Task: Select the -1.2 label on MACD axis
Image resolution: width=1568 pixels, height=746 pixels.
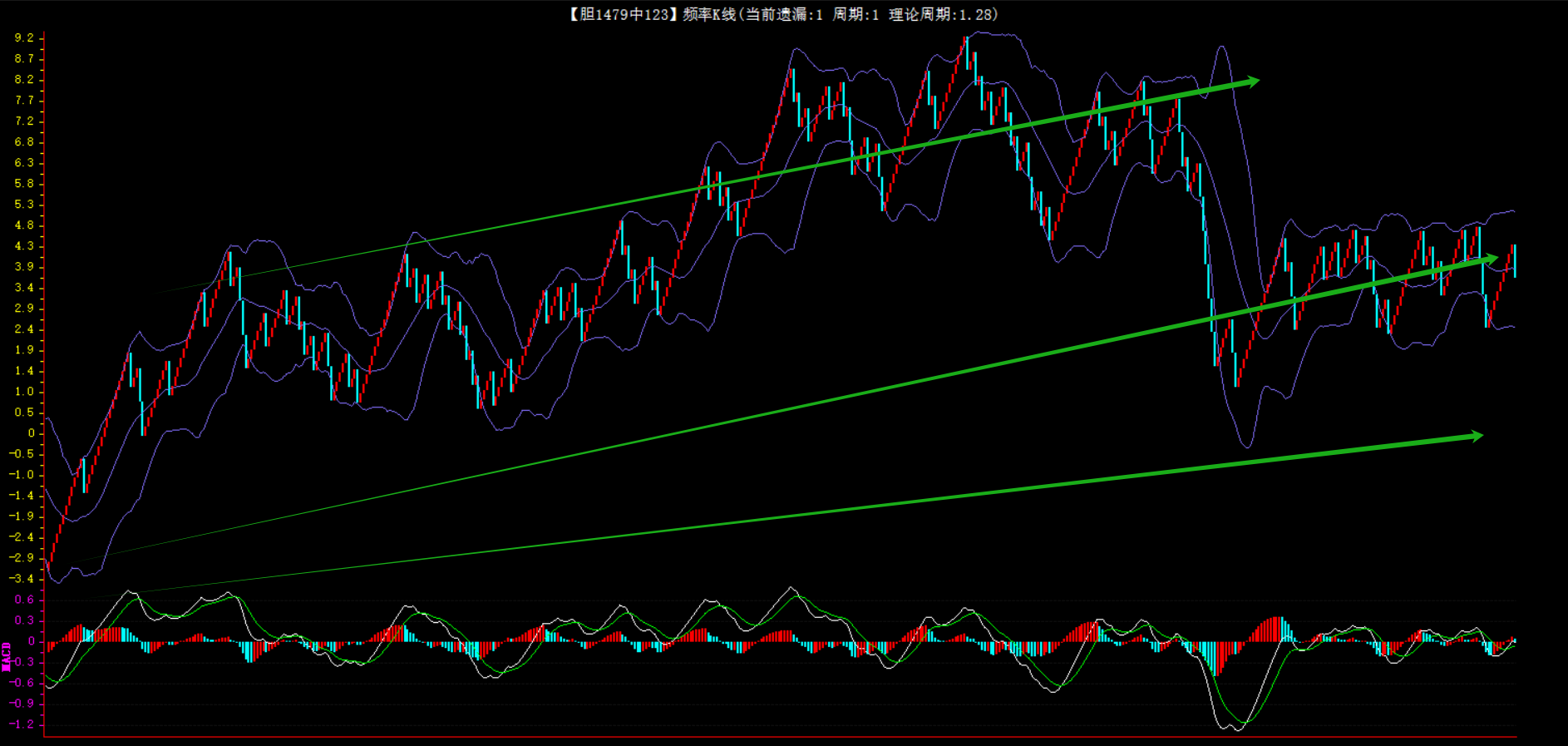Action: 22,724
